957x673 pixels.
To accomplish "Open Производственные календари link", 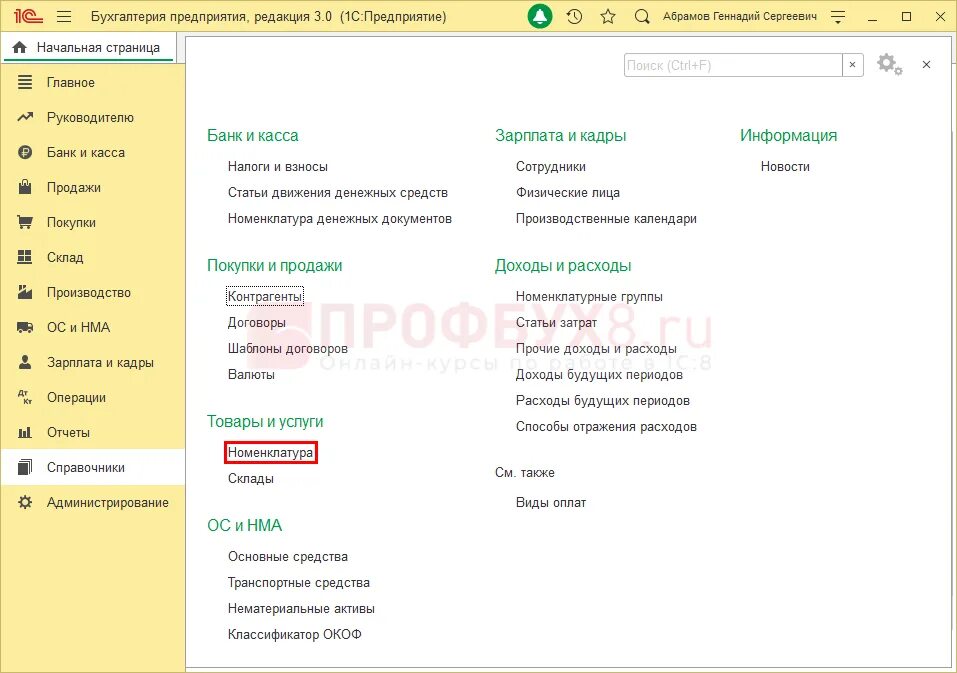I will pyautogui.click(x=607, y=218).
